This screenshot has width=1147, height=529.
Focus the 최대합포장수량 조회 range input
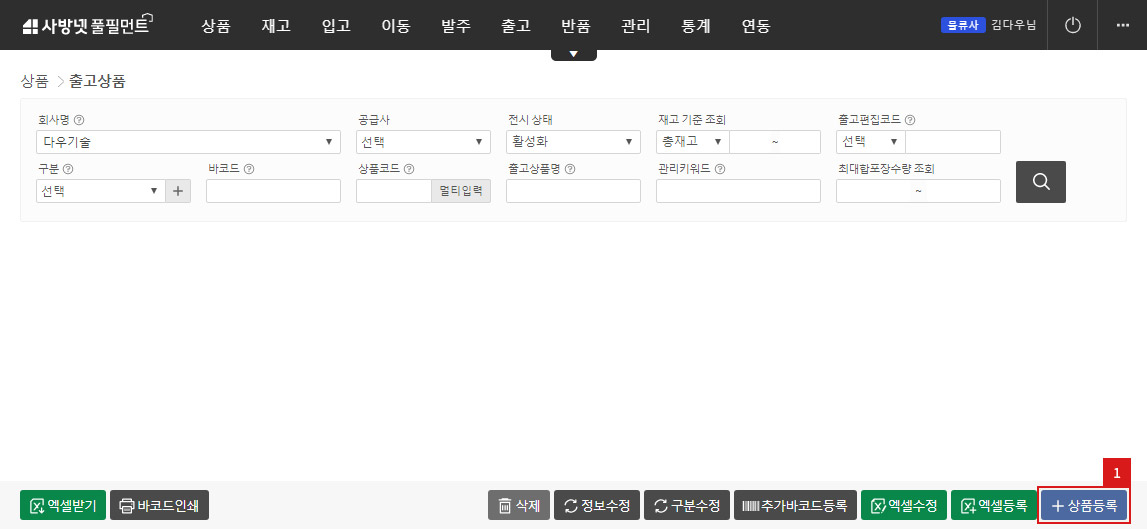point(918,191)
